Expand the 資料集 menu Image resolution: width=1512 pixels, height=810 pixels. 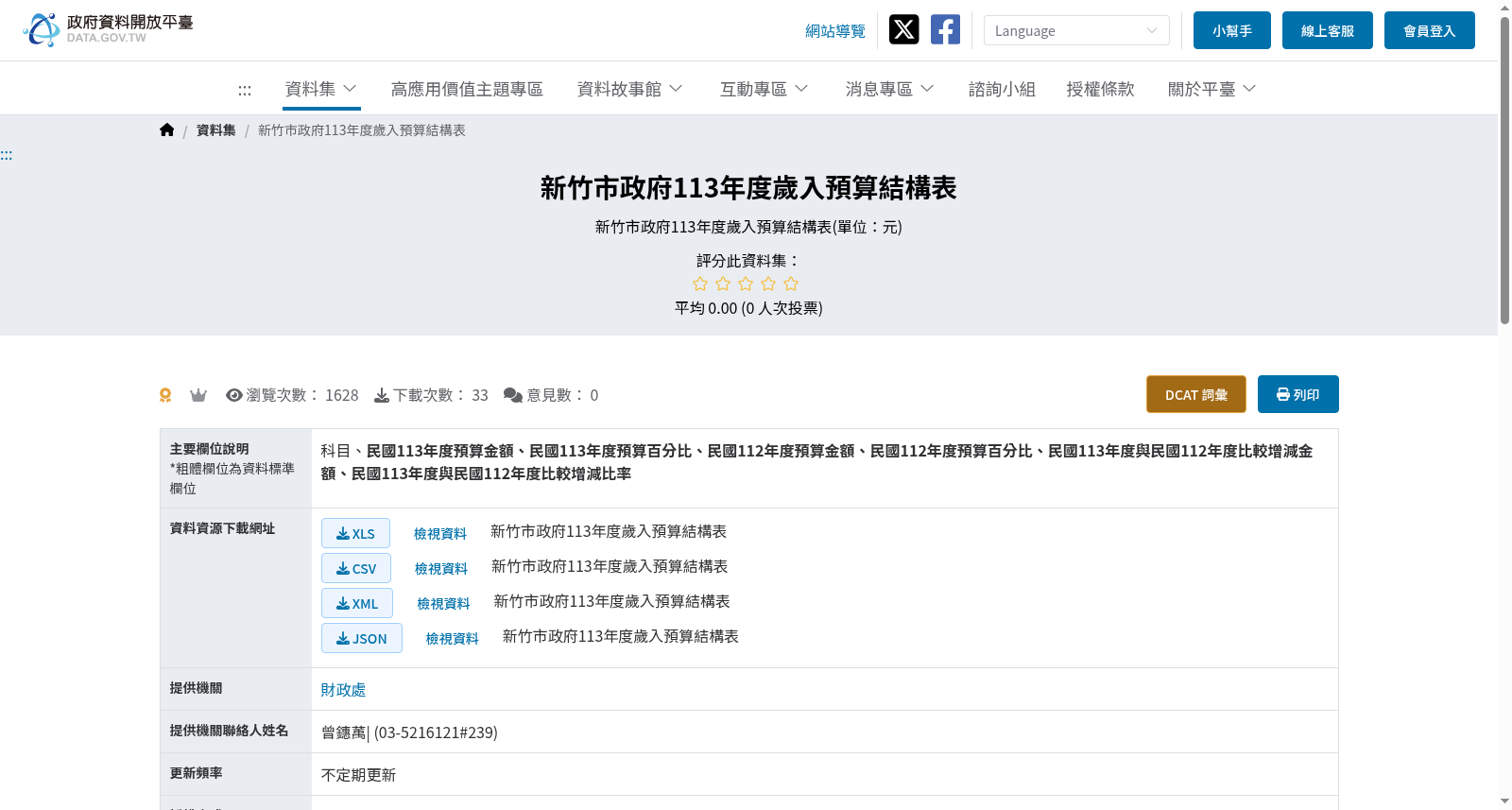(321, 89)
